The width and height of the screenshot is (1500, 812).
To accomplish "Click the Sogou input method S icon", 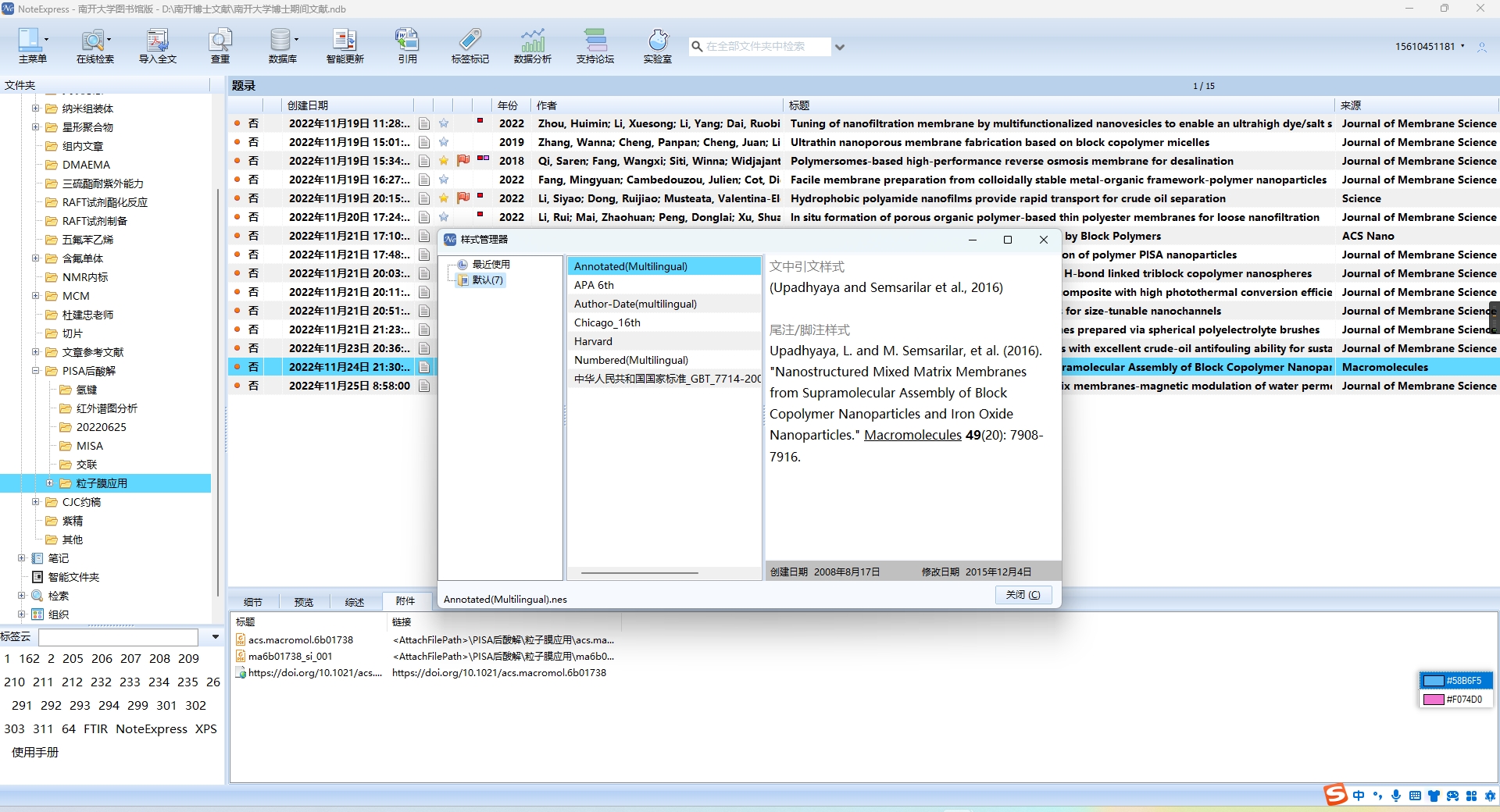I will [1335, 795].
